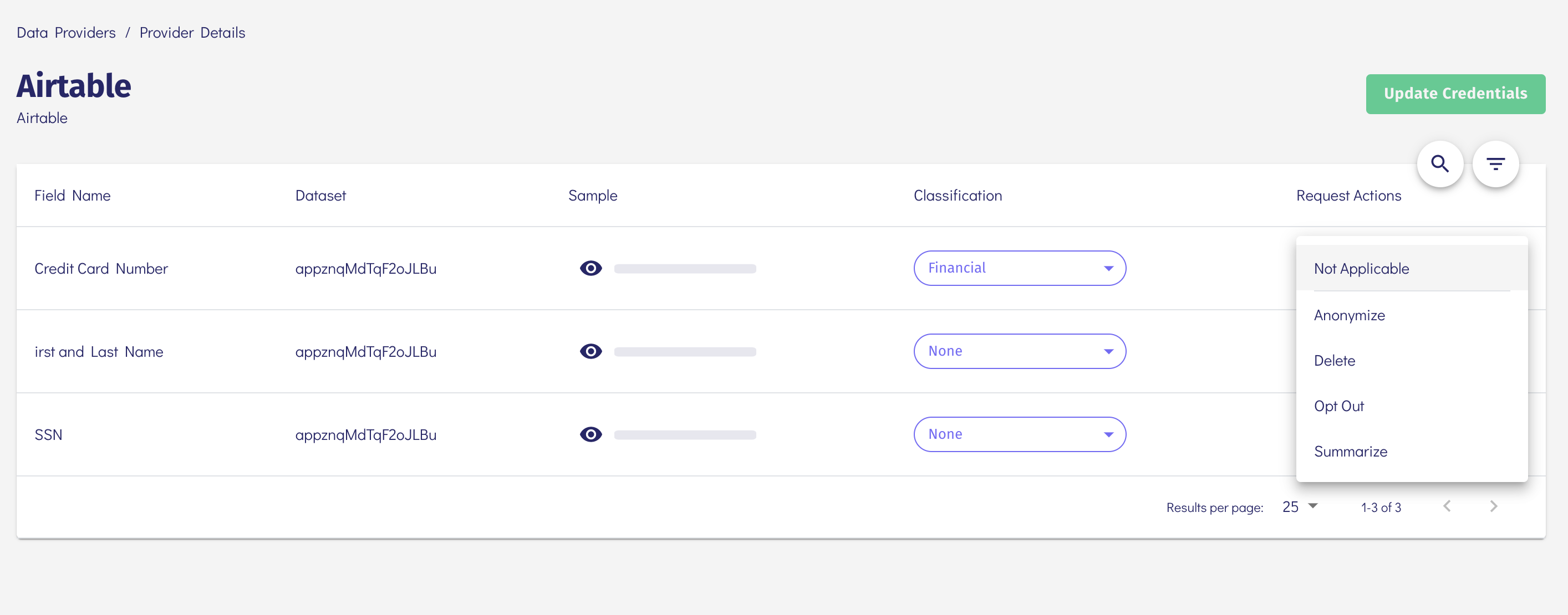Click the Classification column header
The image size is (1568, 615).
[x=957, y=195]
